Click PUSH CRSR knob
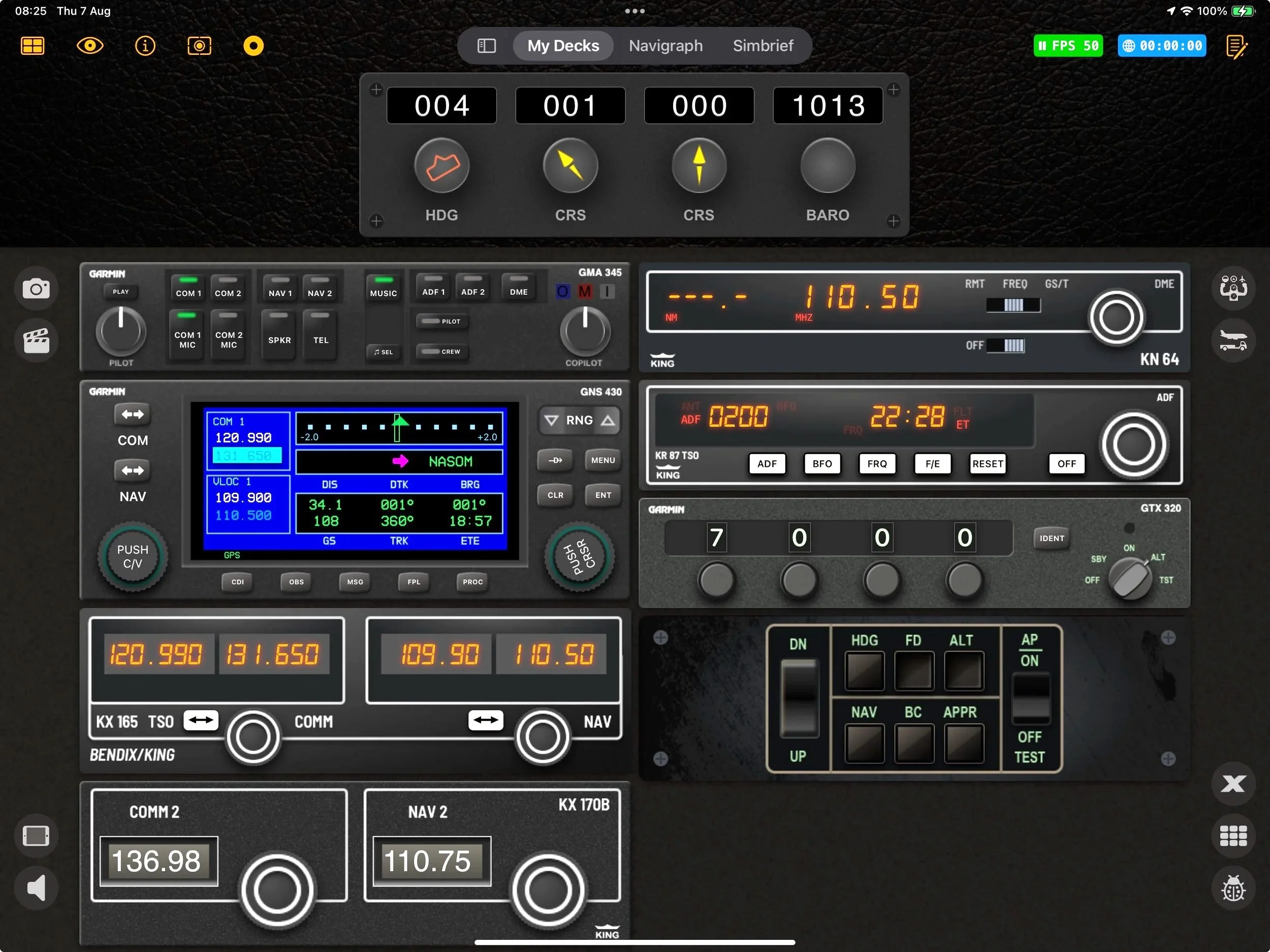This screenshot has width=1270, height=952. 579,556
